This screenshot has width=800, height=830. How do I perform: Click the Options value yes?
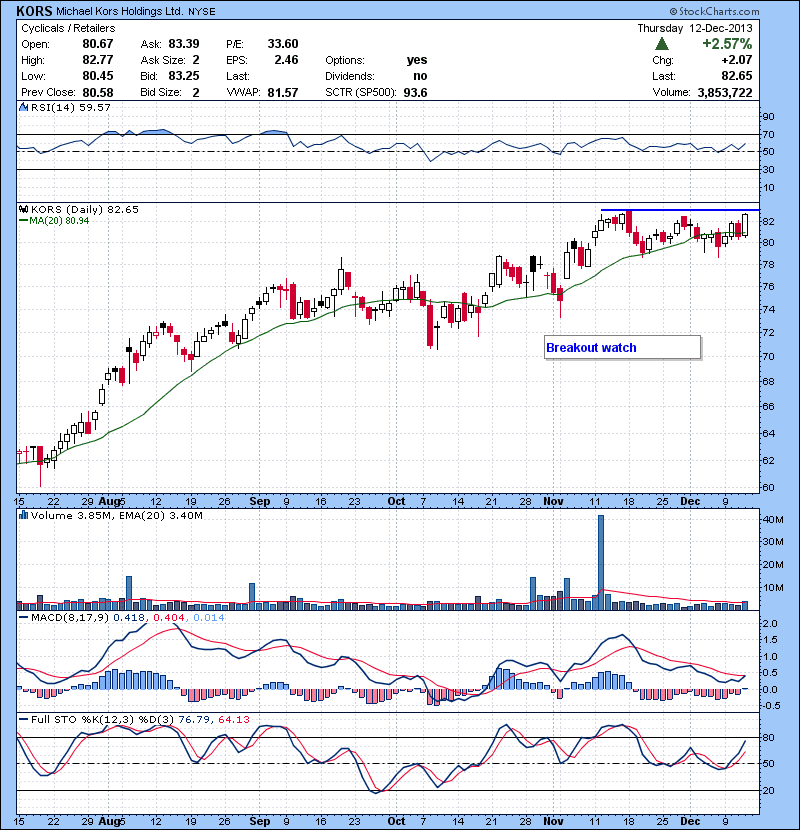pyautogui.click(x=417, y=60)
